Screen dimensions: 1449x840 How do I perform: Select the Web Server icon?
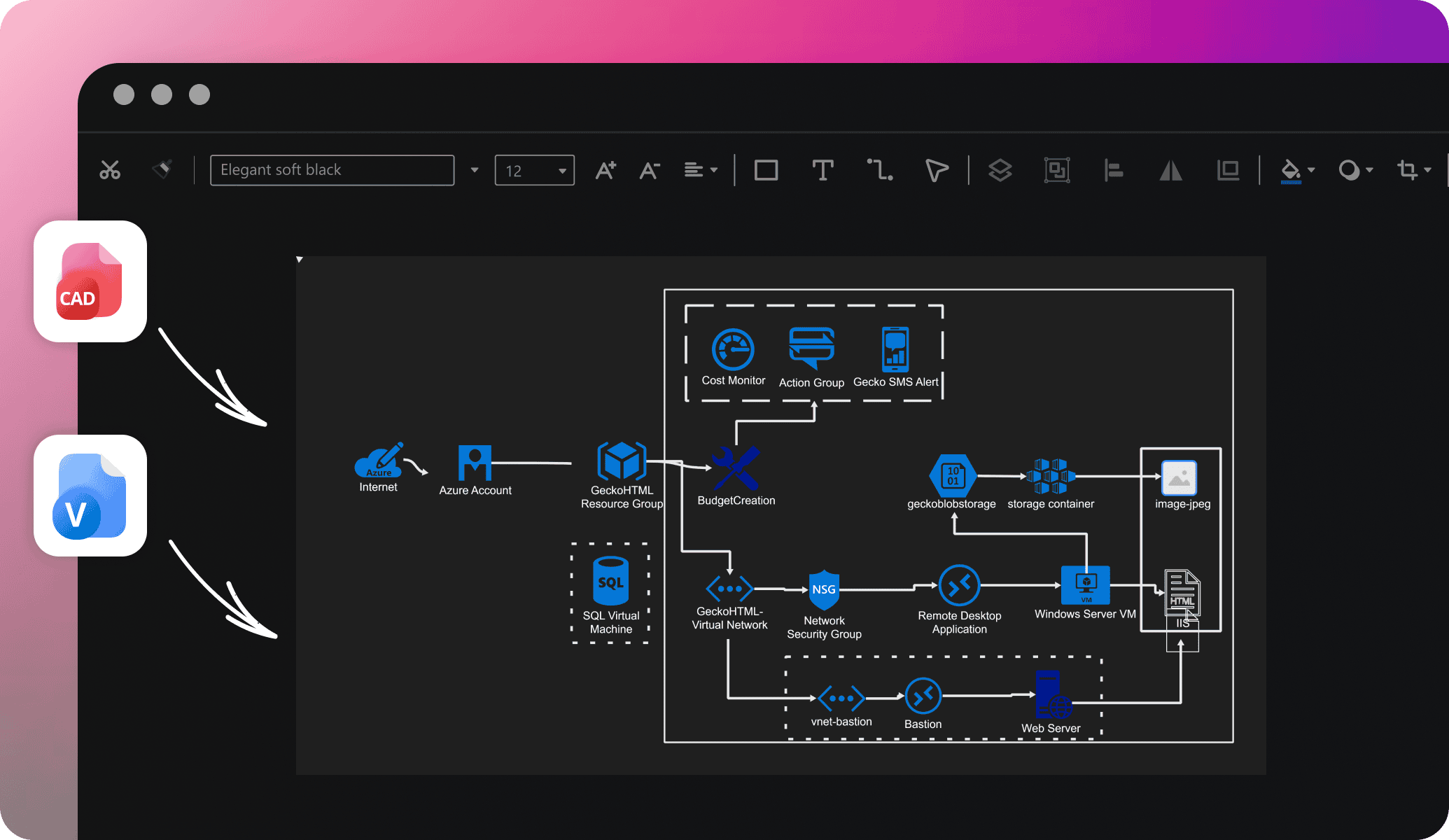(x=1052, y=695)
